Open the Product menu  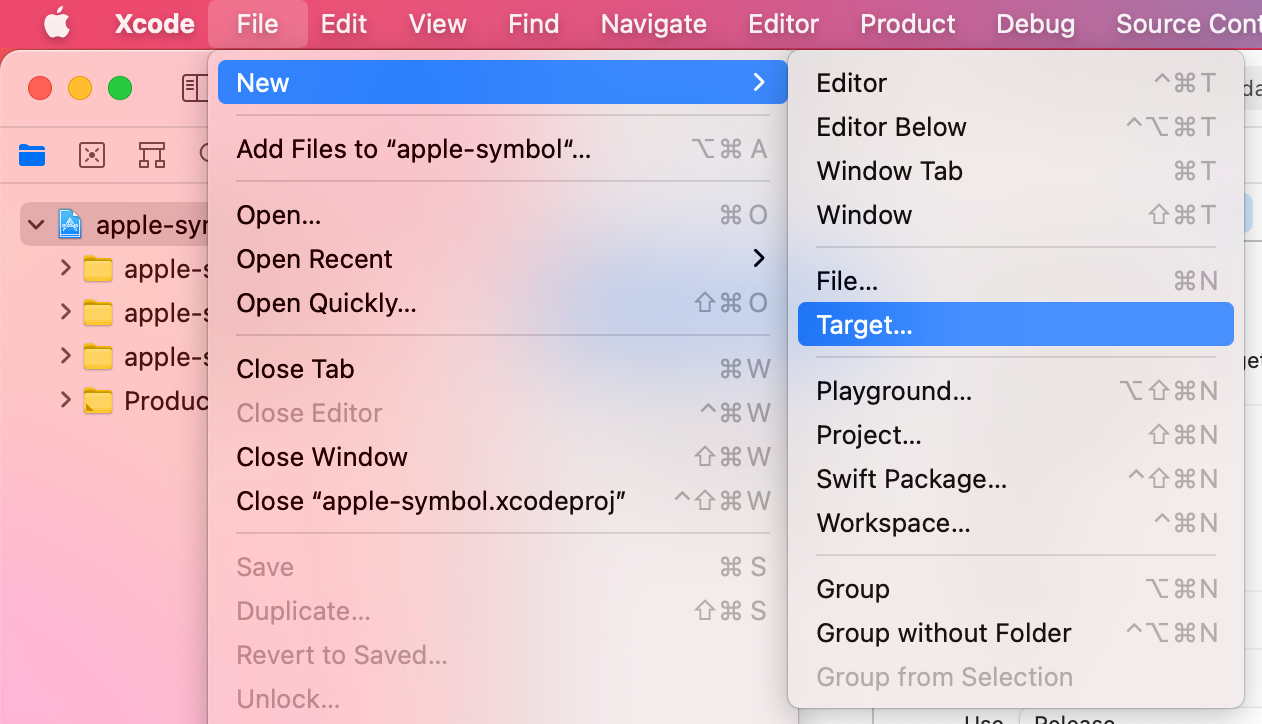908,24
